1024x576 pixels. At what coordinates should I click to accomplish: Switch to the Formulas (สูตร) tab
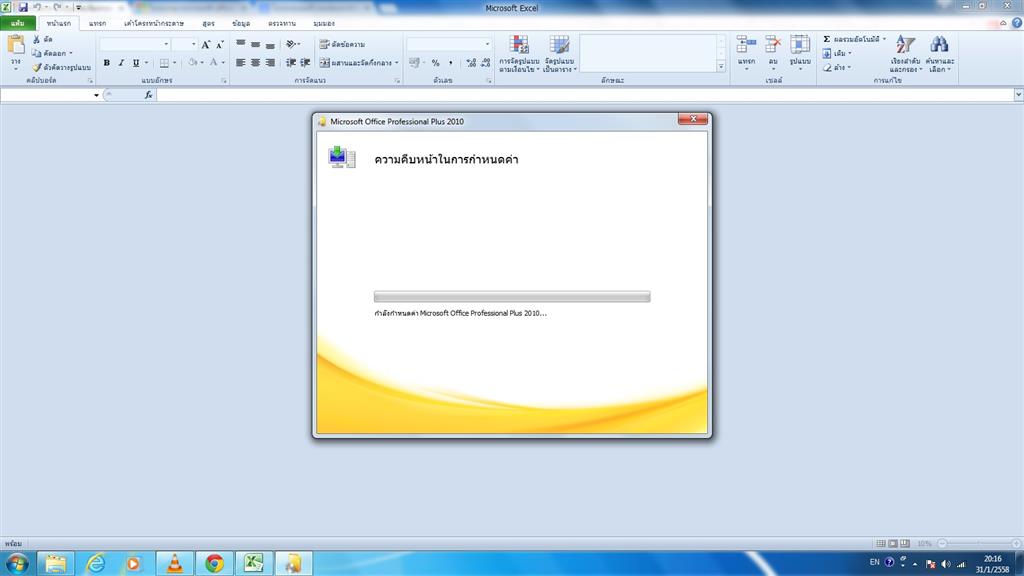(208, 23)
